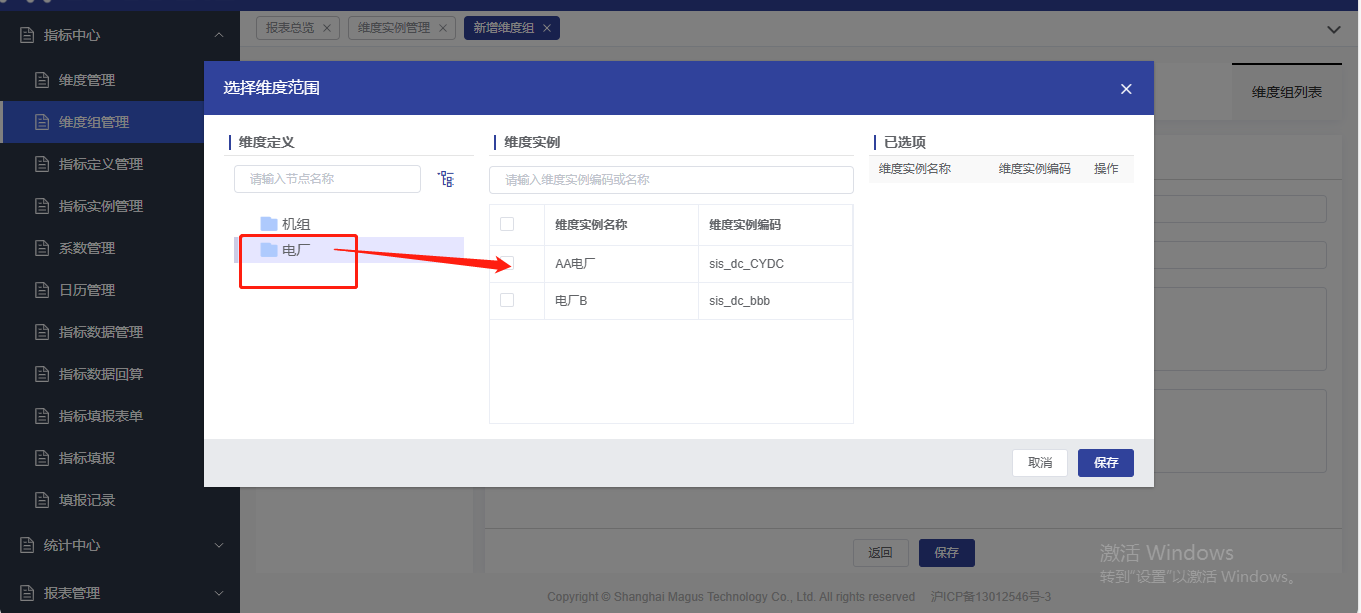This screenshot has height=613, width=1361.
Task: Close the 维度实例管理 tab via its X
Action: point(443,28)
